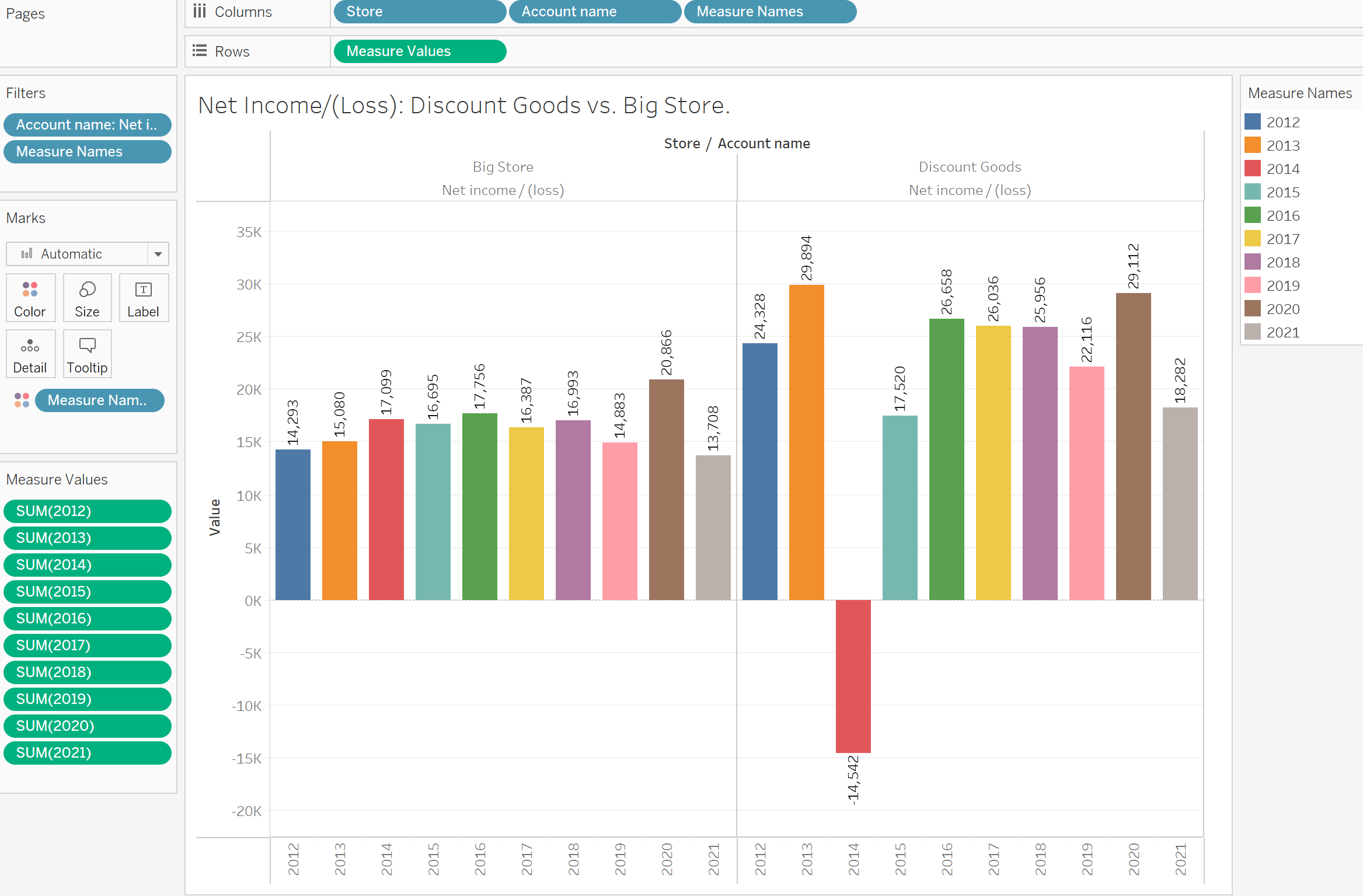
Task: Click the Measure Values pill on the Rows shelf
Action: 419,51
